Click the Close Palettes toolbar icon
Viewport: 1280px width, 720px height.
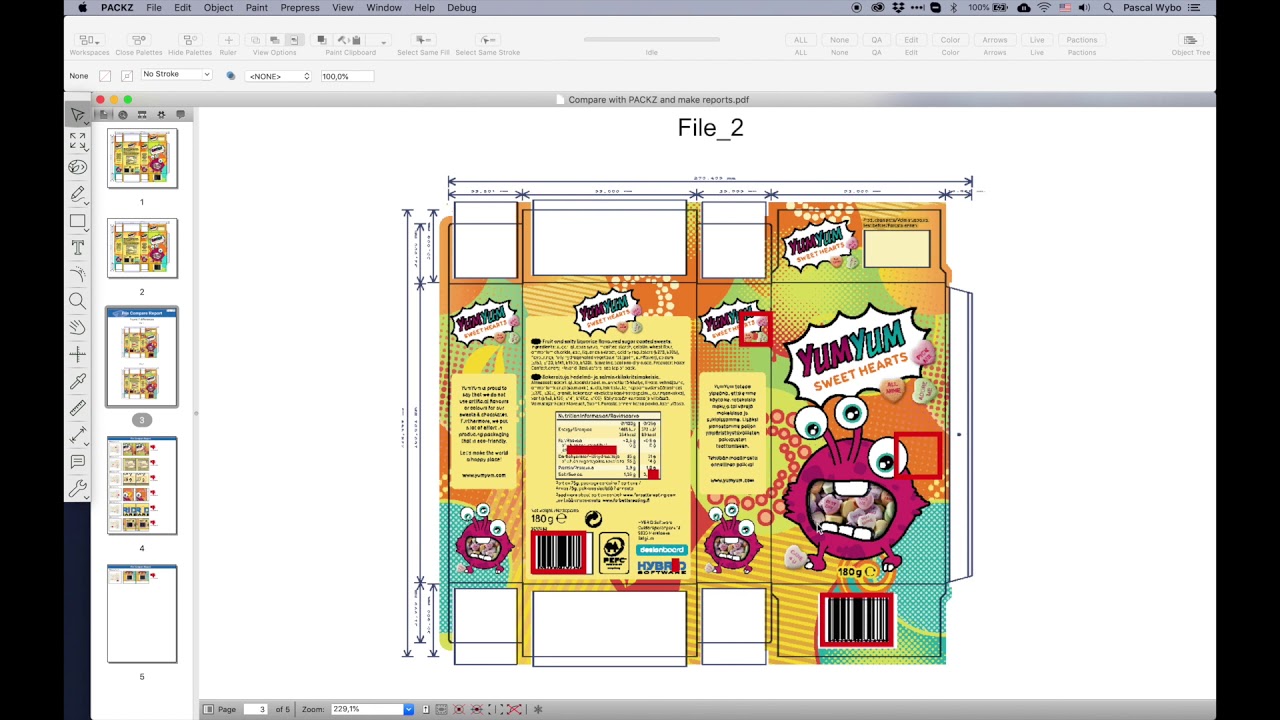click(x=139, y=40)
